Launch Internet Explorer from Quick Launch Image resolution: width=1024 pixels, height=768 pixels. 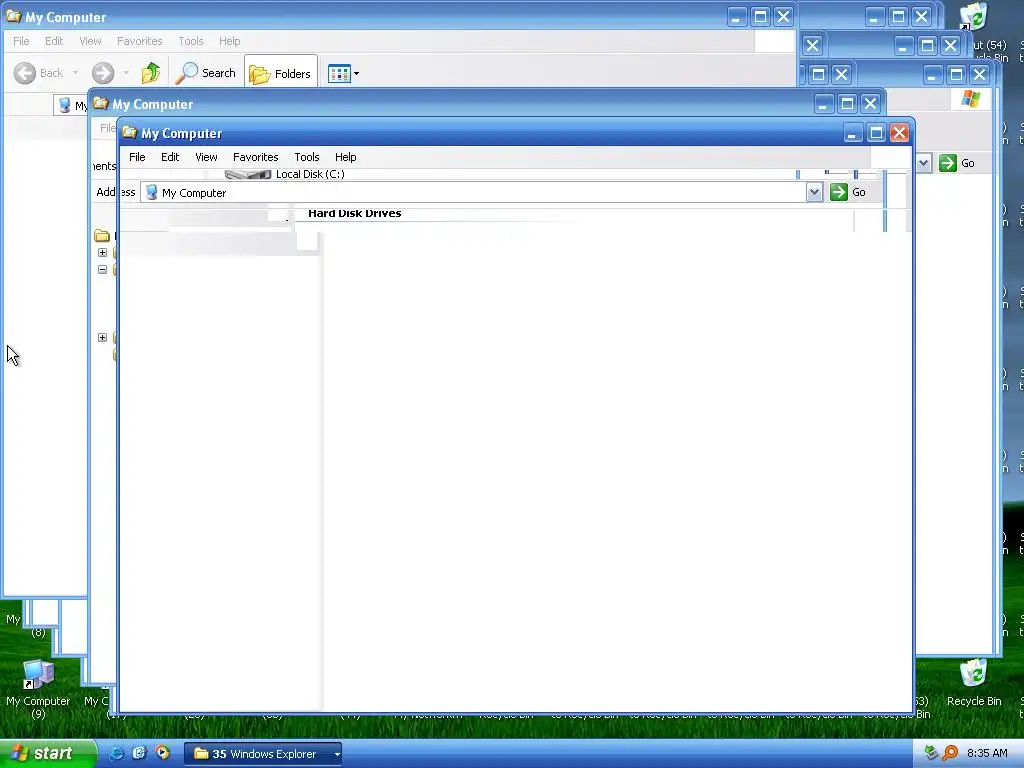pos(116,754)
